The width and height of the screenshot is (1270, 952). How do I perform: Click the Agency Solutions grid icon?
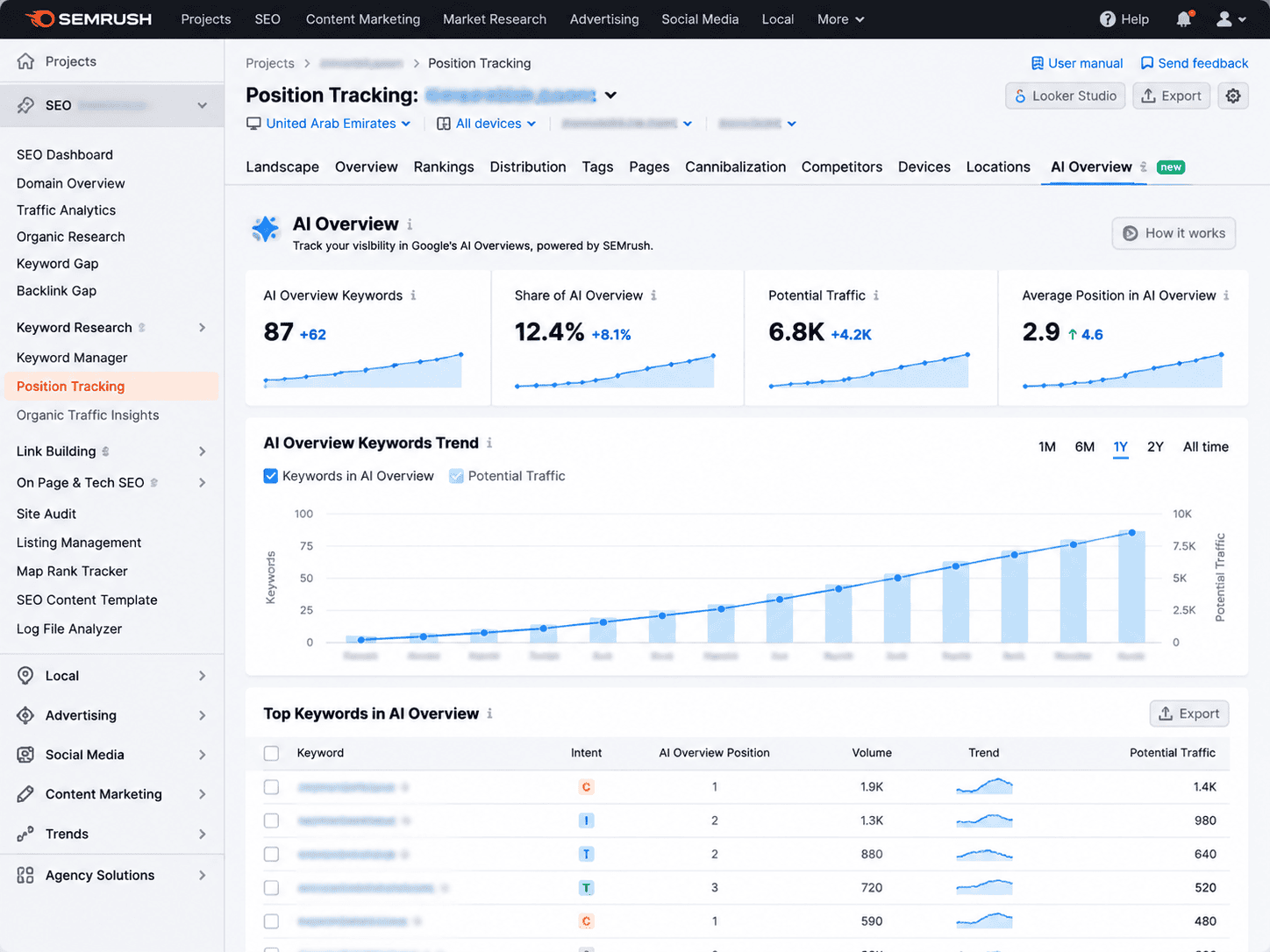point(26,875)
